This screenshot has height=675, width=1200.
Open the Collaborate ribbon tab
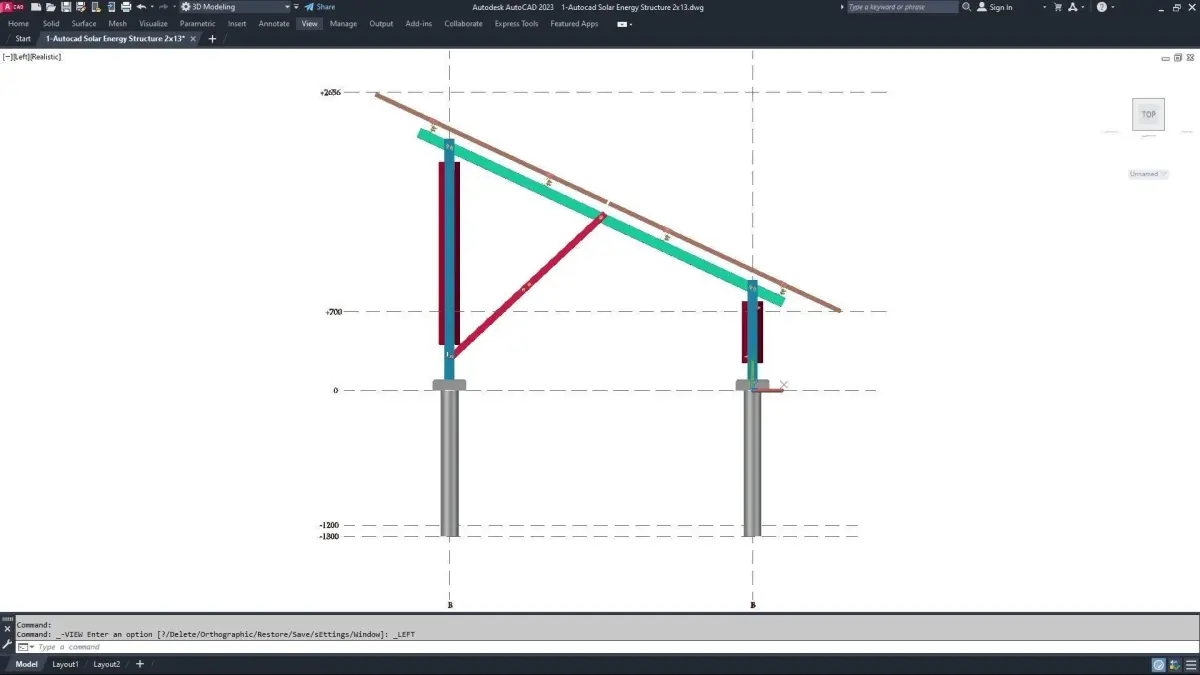(x=463, y=23)
